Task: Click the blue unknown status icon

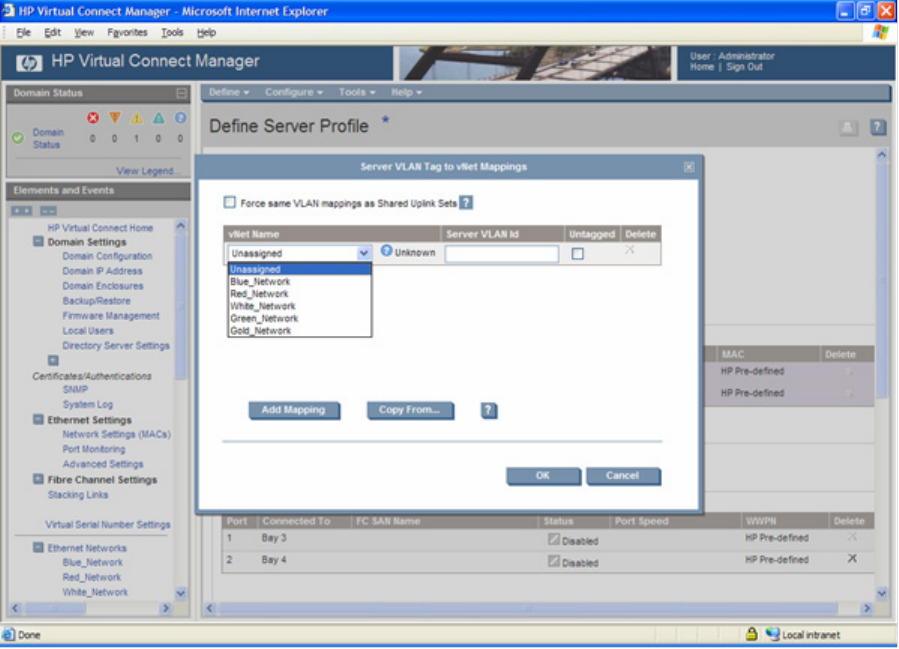Action: pyautogui.click(x=180, y=118)
